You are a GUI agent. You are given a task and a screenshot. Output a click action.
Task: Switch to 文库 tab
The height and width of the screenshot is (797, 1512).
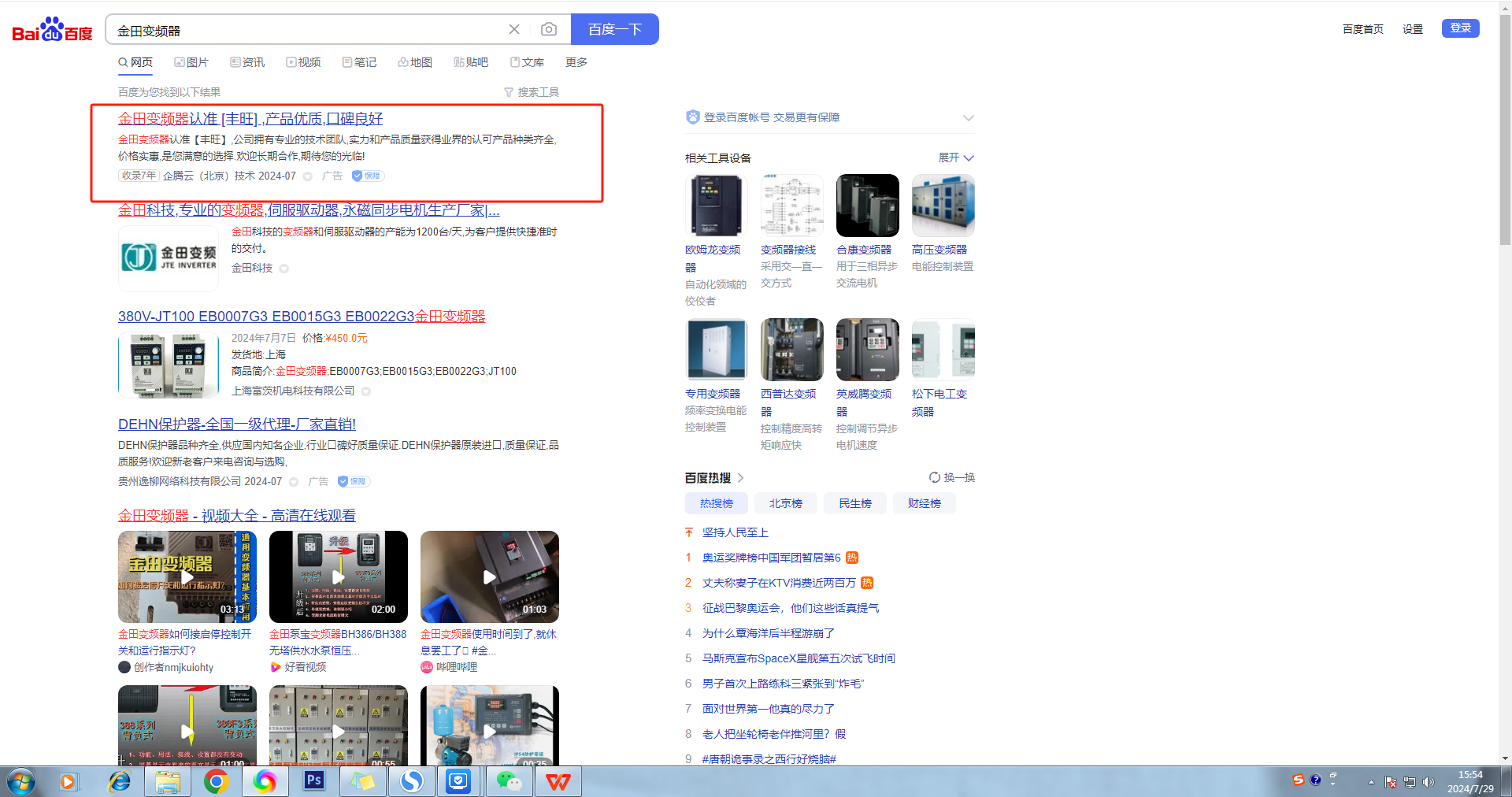coord(527,62)
